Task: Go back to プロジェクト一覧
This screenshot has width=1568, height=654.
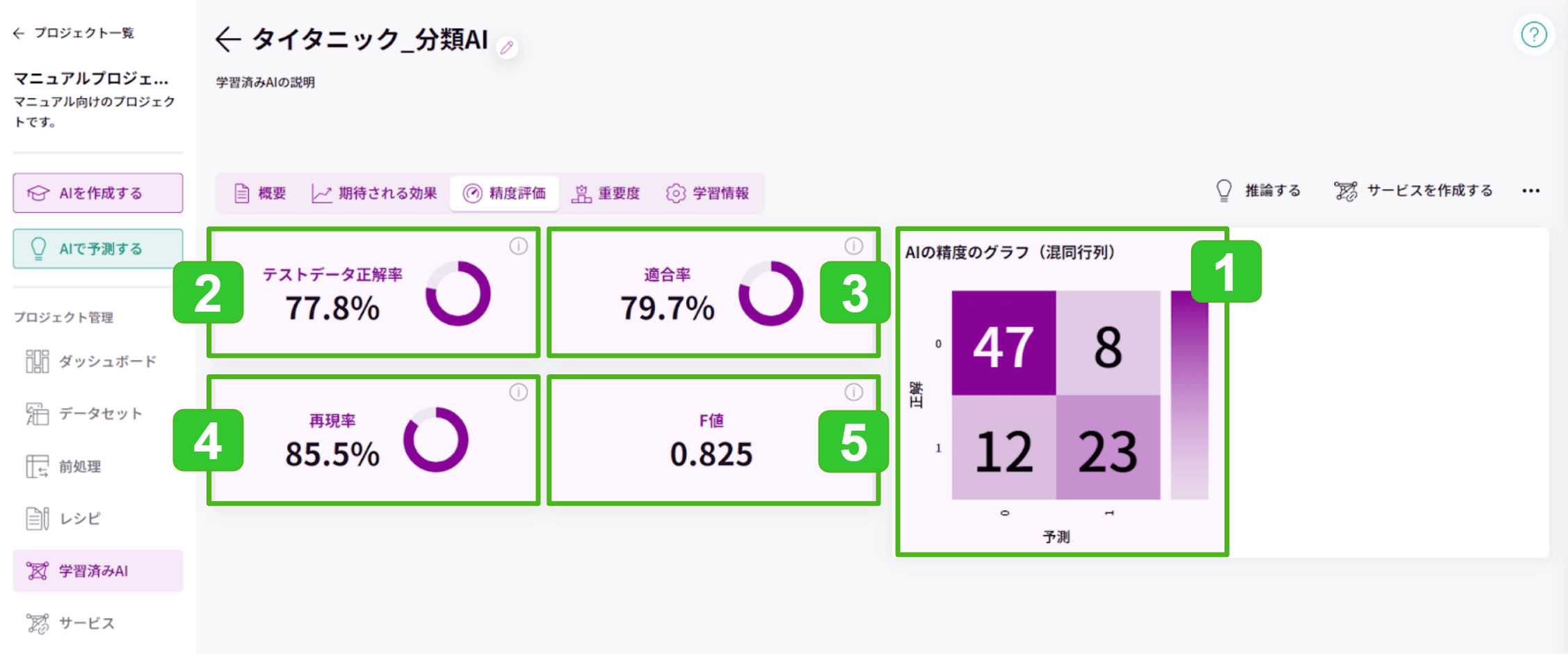Action: click(74, 33)
